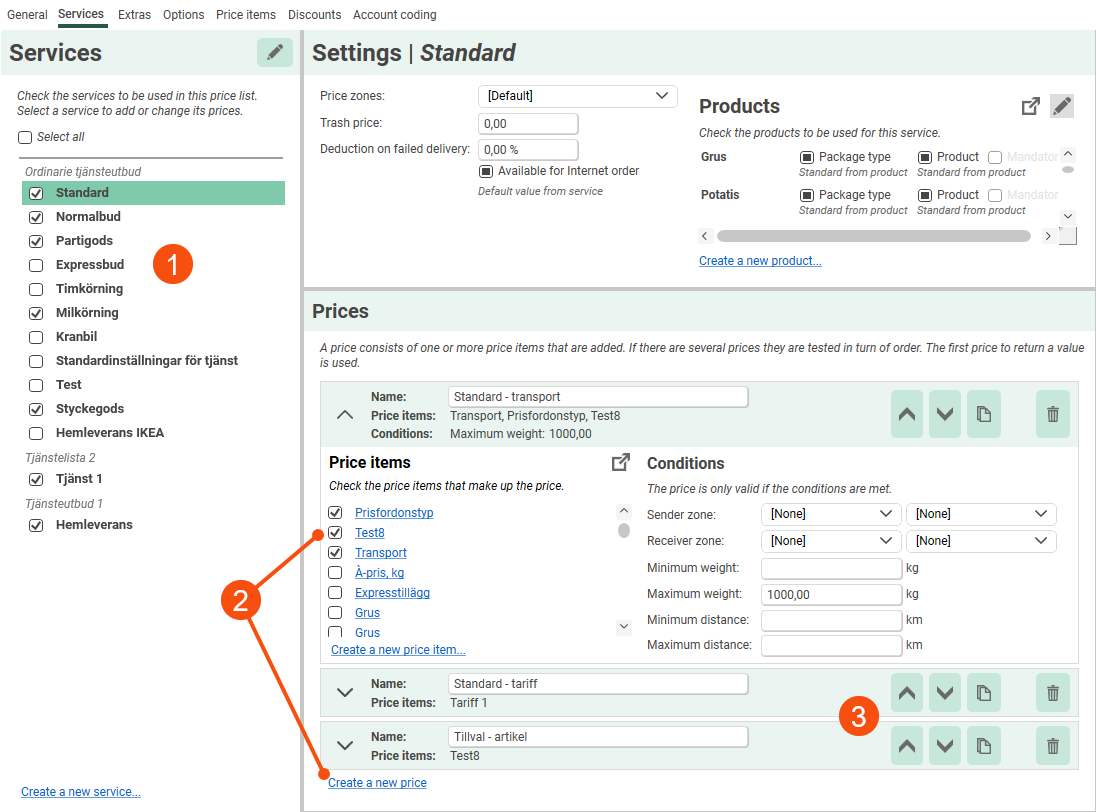Toggle the Select all checkbox
Screen dimensions: 1096x812
[25, 137]
